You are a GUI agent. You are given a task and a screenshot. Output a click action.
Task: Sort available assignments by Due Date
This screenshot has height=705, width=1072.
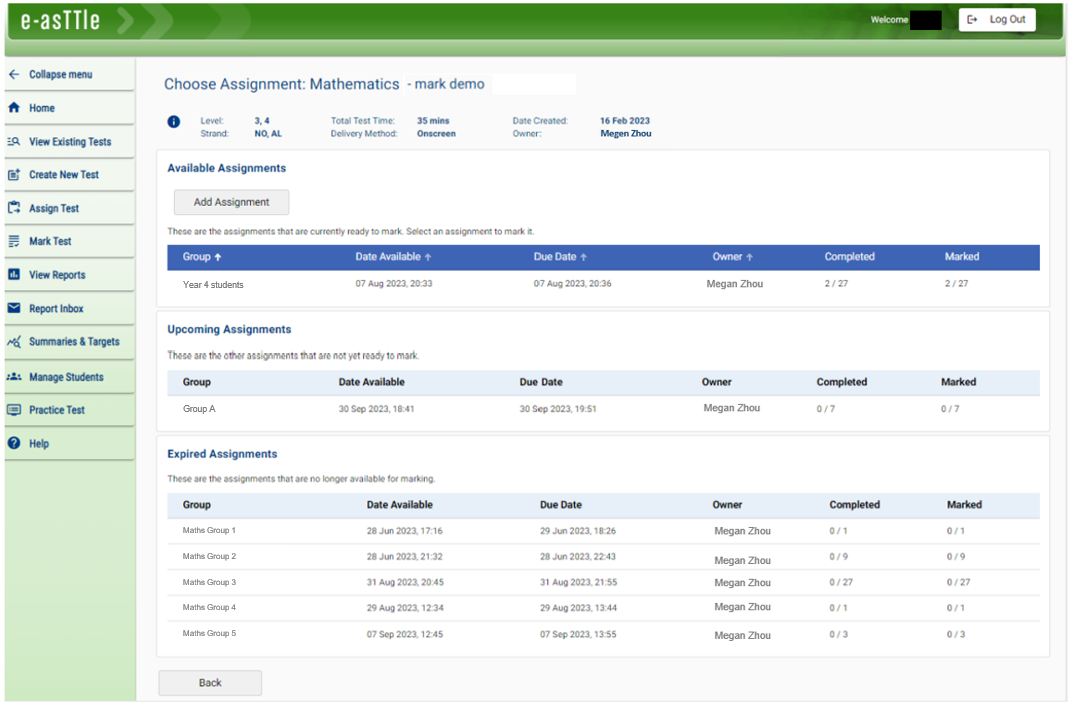560,257
